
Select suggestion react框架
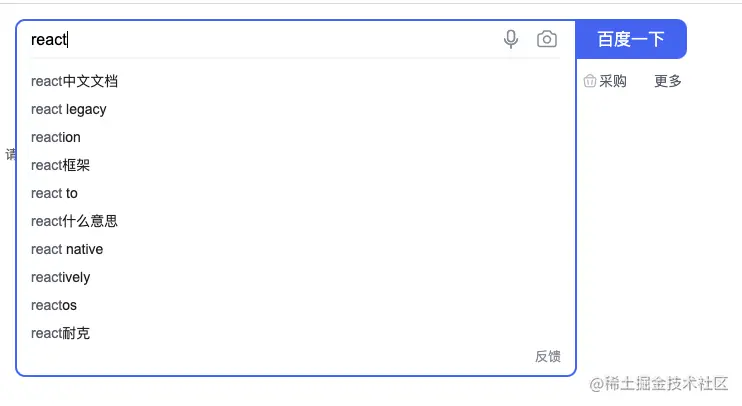61,165
